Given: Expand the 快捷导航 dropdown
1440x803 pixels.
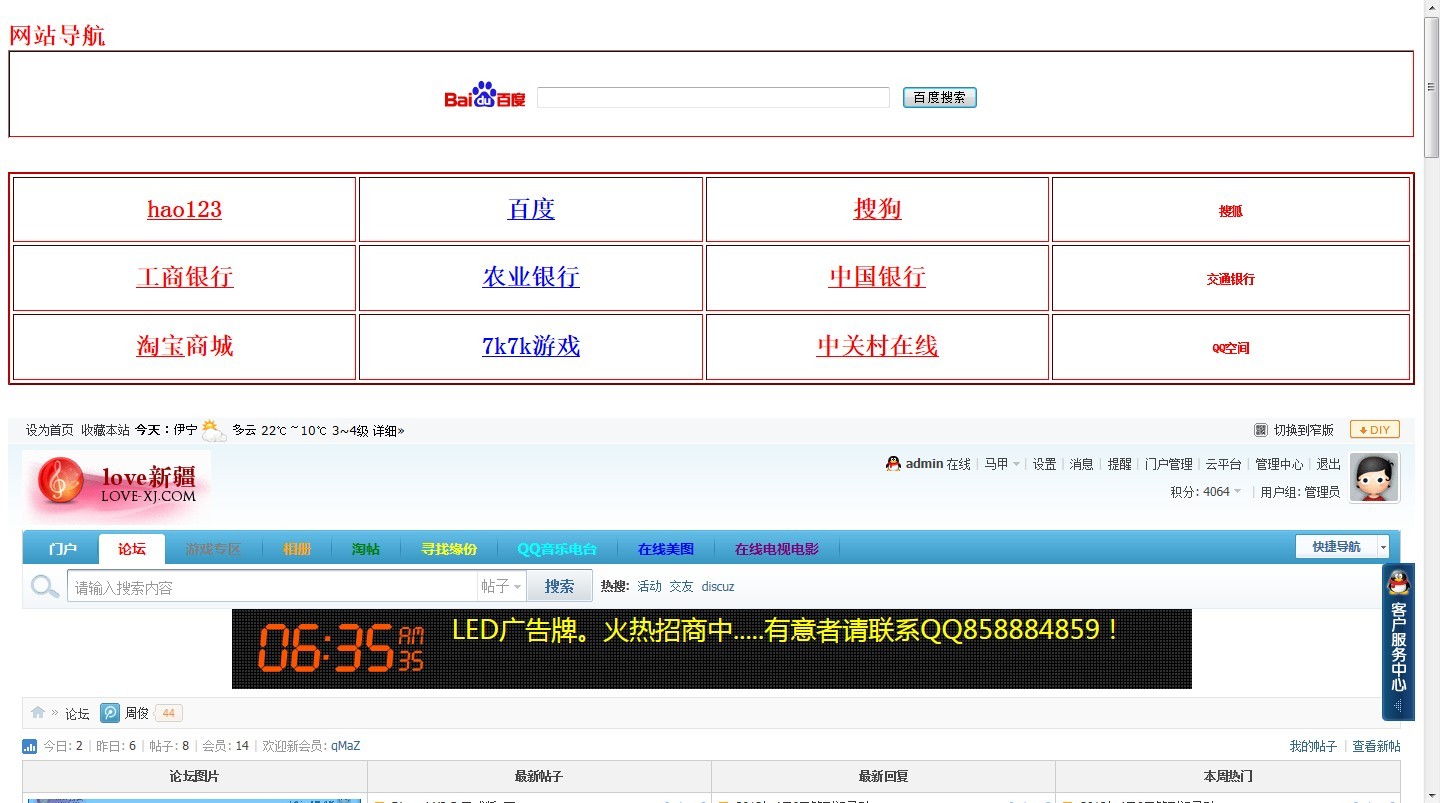Looking at the screenshot, I should coord(1341,547).
